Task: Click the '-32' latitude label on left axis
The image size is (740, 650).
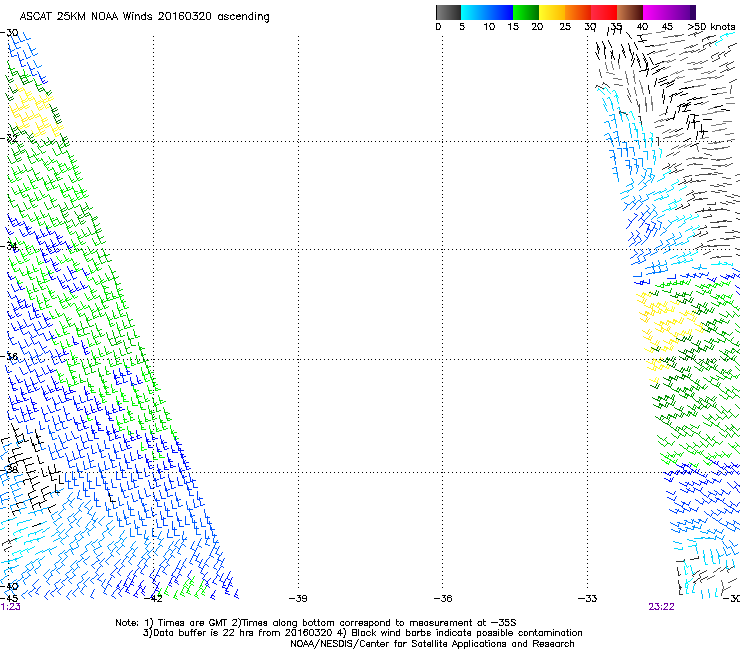Action: (x=9, y=138)
